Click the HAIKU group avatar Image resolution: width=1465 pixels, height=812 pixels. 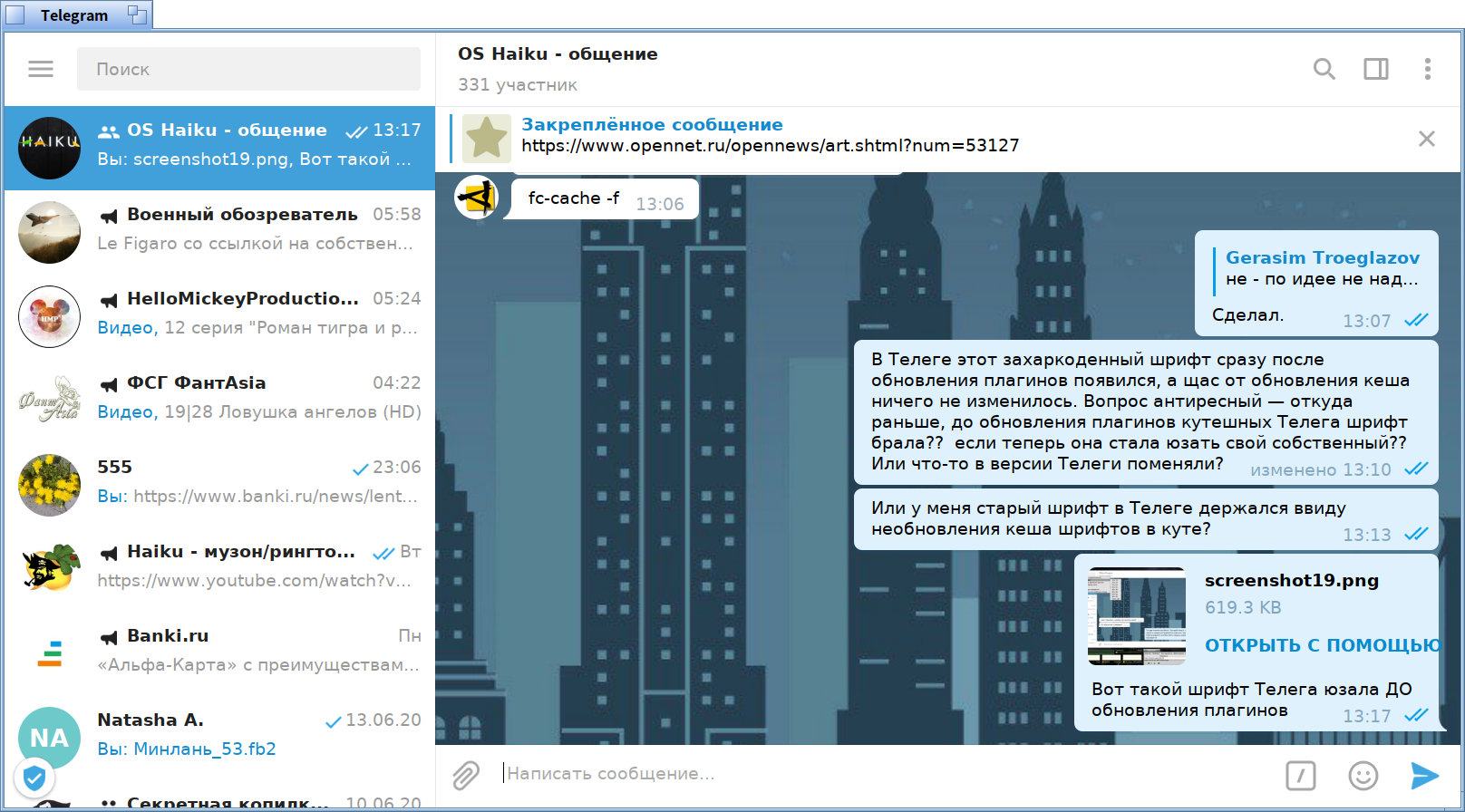click(50, 148)
